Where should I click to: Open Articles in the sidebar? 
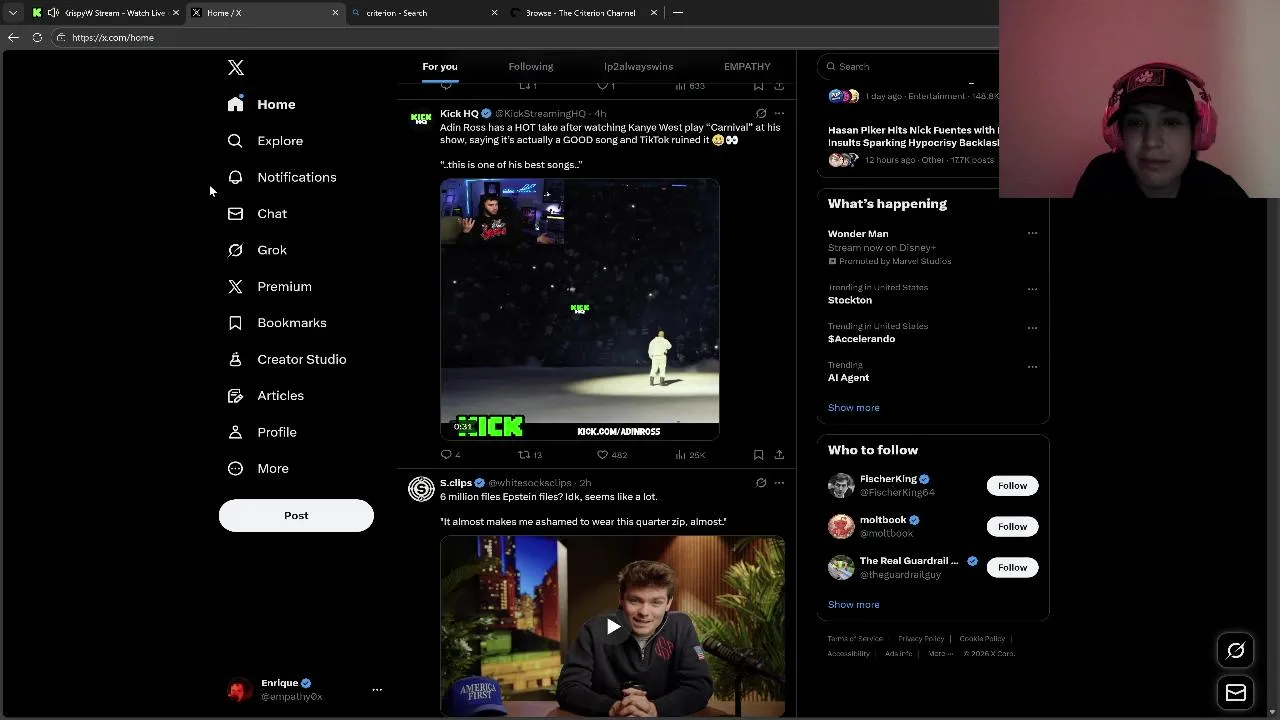[x=265, y=396]
